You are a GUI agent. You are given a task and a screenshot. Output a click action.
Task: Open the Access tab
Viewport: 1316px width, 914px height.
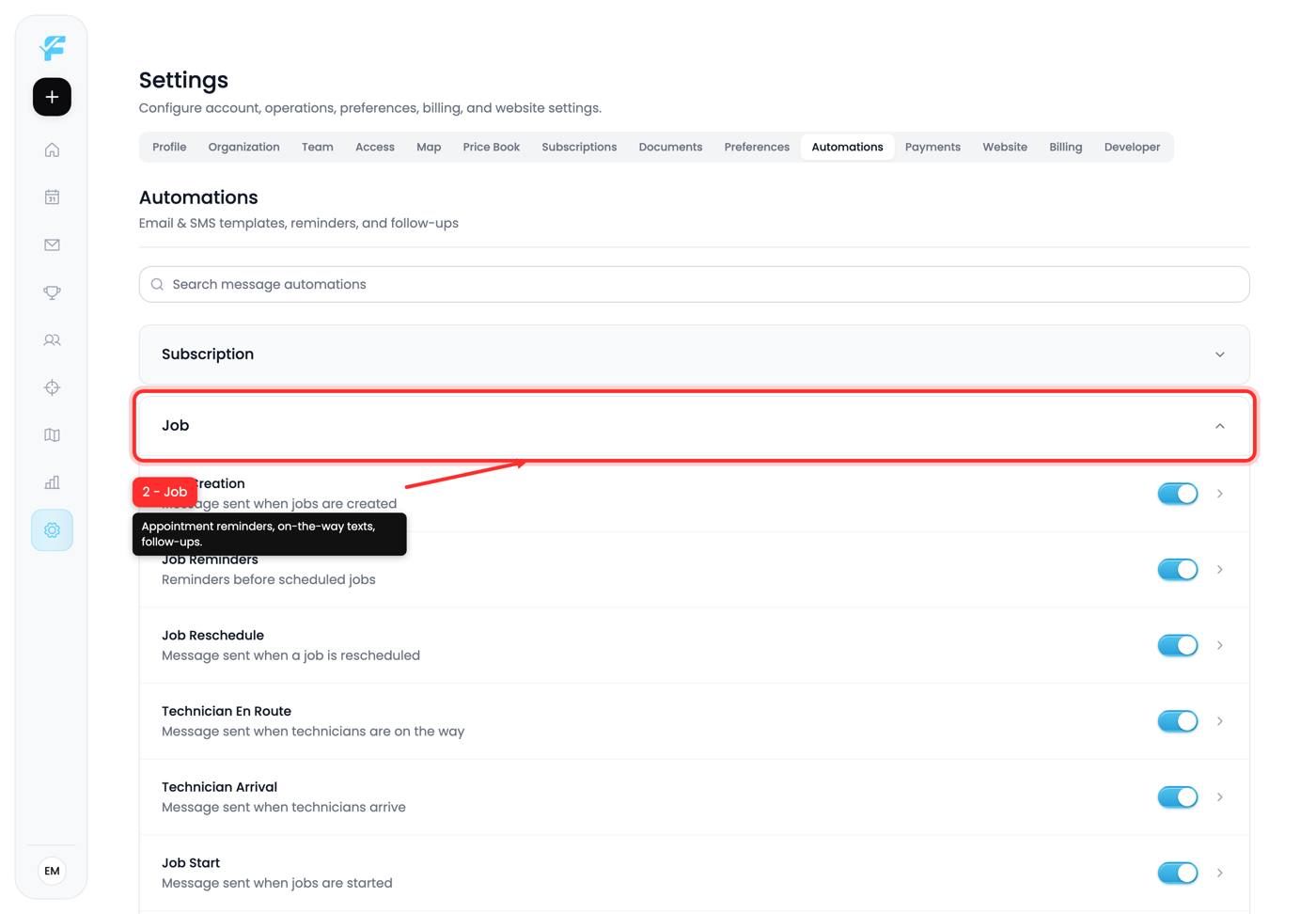(x=375, y=147)
